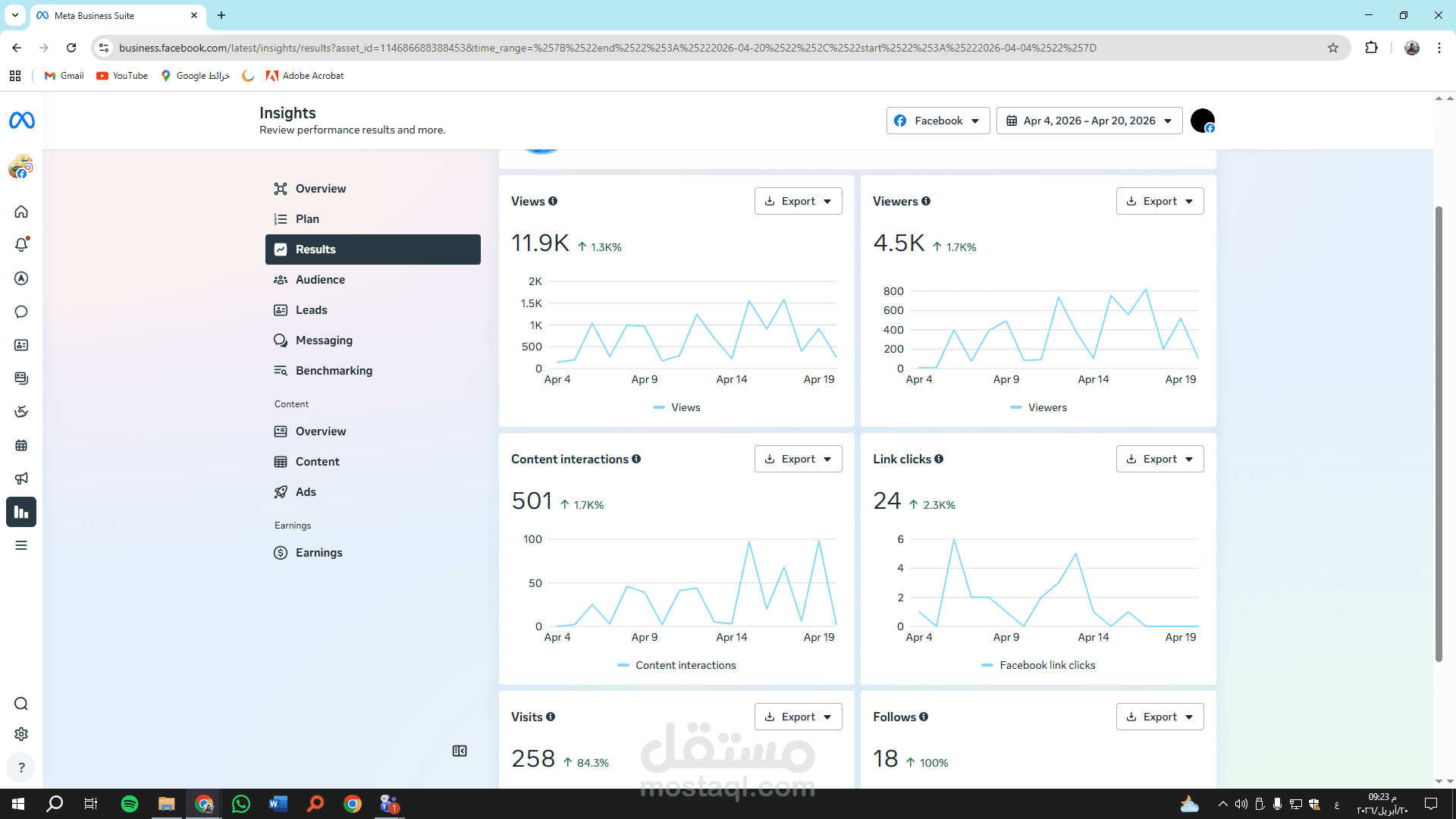The width and height of the screenshot is (1456, 819).
Task: Select Audience in Insights menu
Action: pyautogui.click(x=320, y=280)
